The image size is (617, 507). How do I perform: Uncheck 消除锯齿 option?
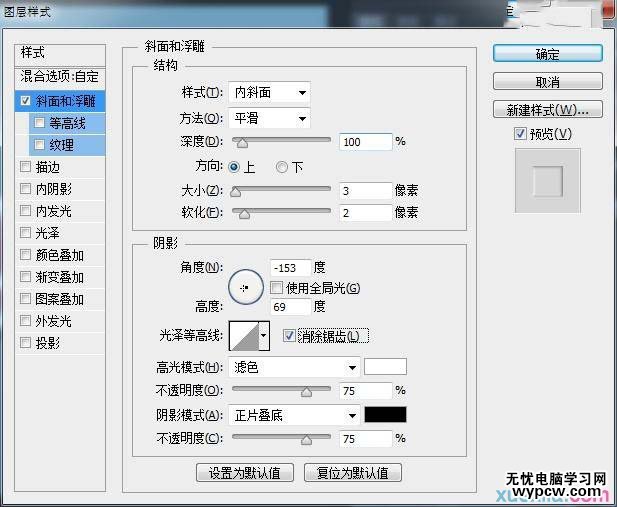coord(289,335)
